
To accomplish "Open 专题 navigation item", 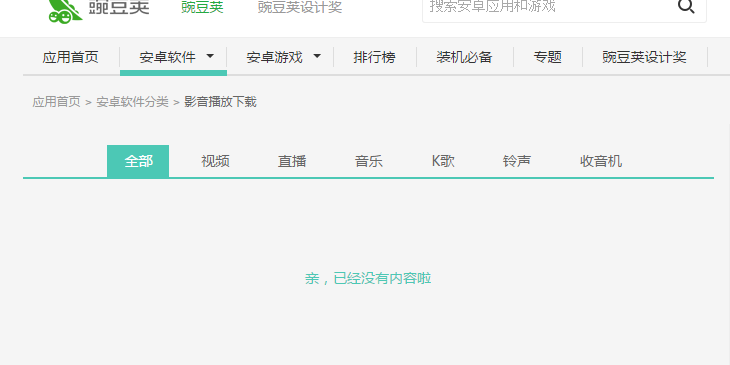I will point(548,57).
